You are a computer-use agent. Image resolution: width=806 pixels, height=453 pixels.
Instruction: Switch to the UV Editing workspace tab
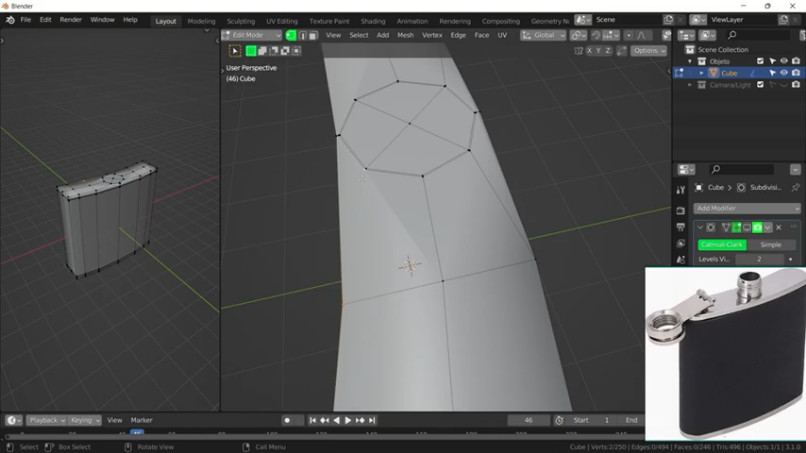pos(282,21)
